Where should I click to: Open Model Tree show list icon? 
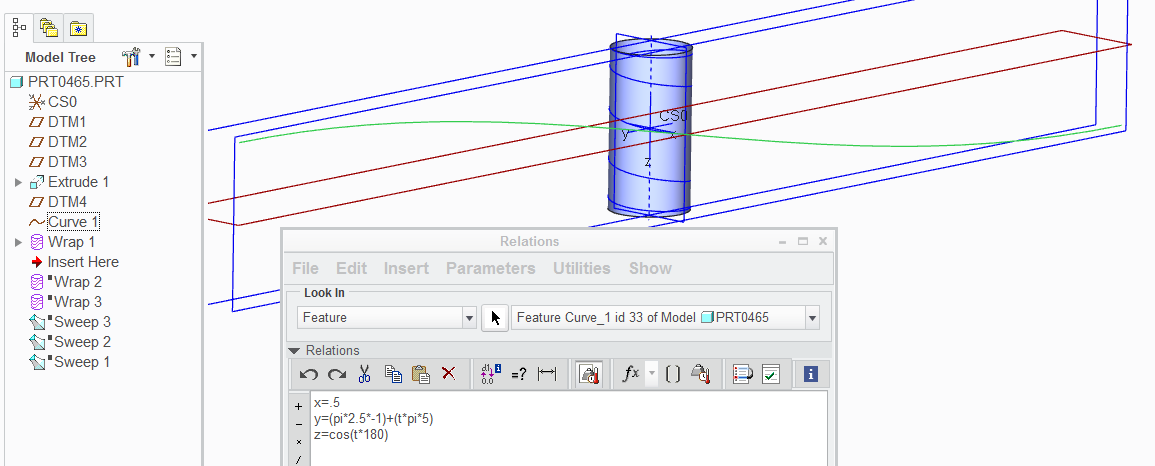[173, 57]
